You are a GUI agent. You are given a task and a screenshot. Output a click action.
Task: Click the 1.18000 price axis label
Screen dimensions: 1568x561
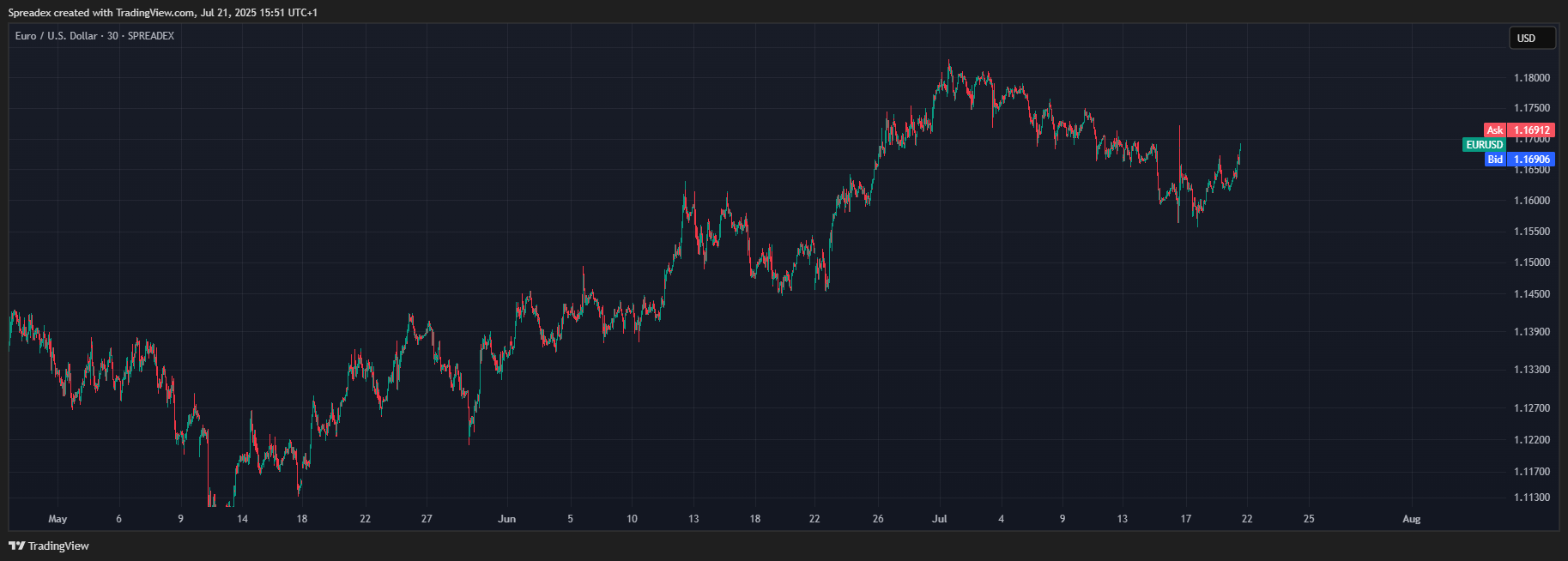click(1532, 78)
